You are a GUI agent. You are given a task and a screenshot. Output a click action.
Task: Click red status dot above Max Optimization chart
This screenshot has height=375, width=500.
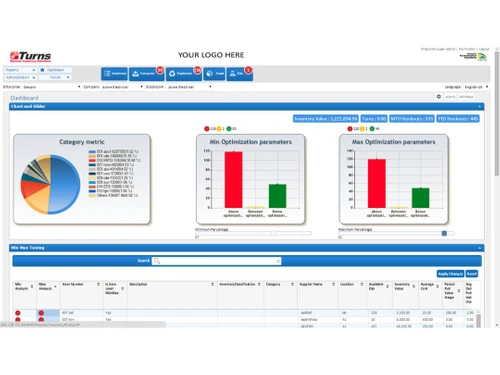[x=350, y=129]
